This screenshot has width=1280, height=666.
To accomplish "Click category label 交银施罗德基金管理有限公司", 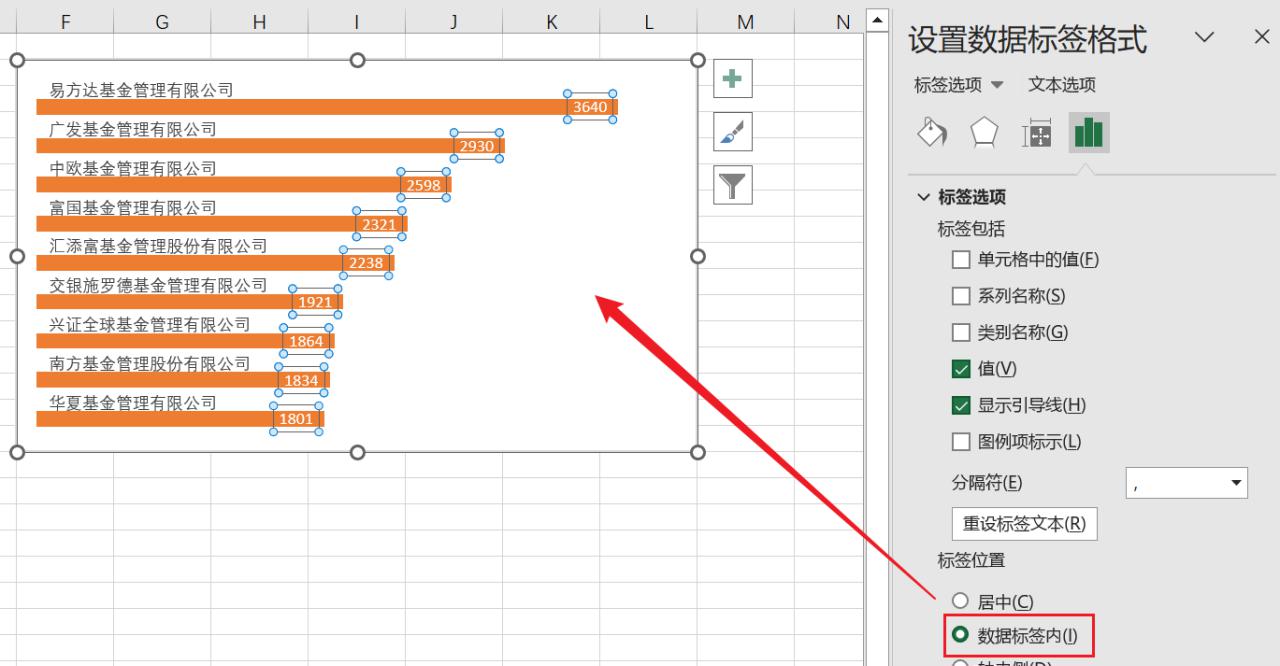I will [158, 285].
